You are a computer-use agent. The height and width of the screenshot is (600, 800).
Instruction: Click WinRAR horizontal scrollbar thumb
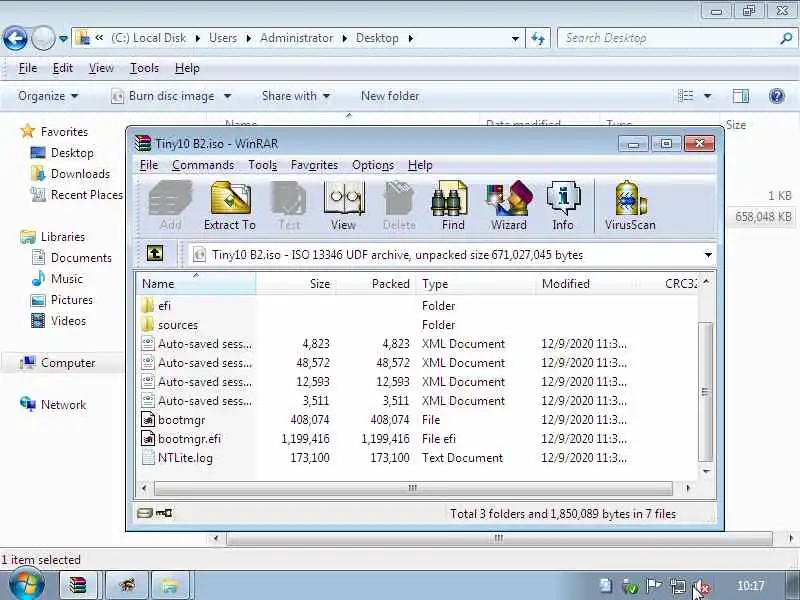pyautogui.click(x=413, y=488)
